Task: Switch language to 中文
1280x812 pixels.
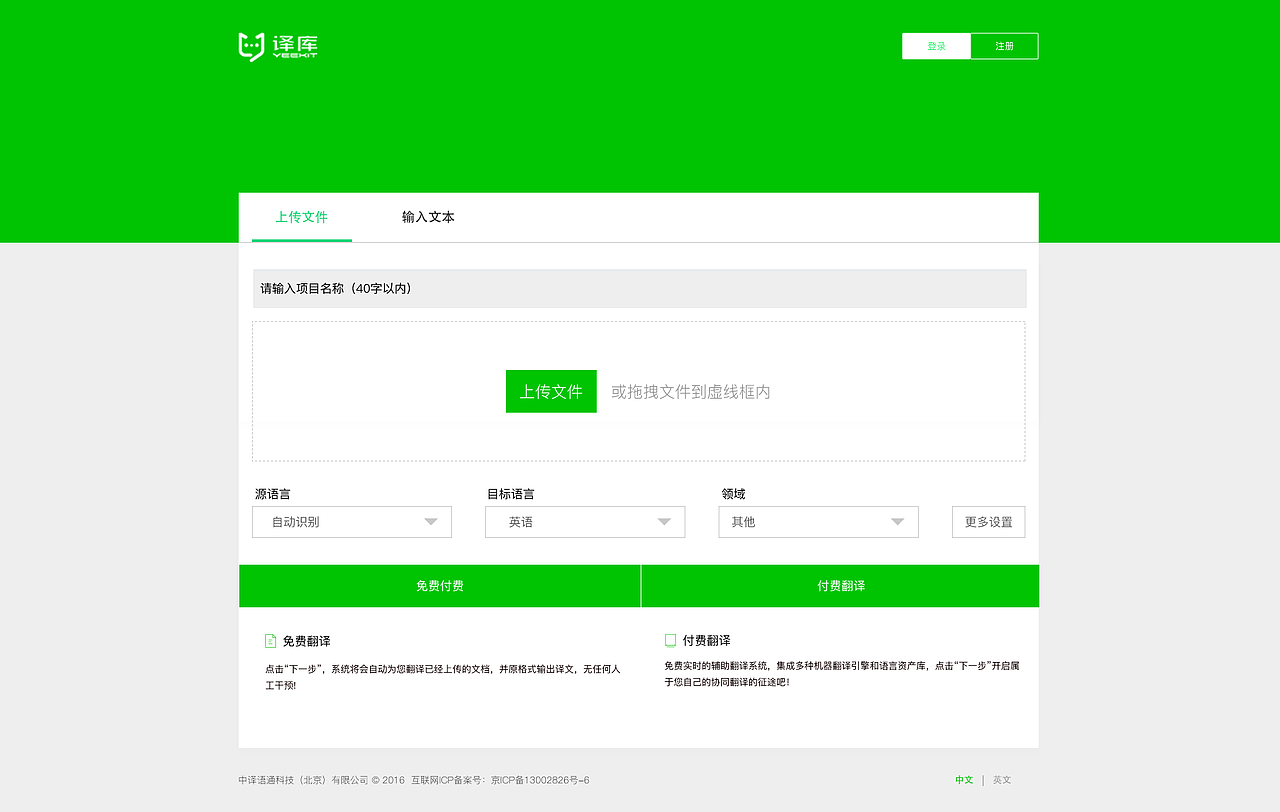Action: pos(964,780)
